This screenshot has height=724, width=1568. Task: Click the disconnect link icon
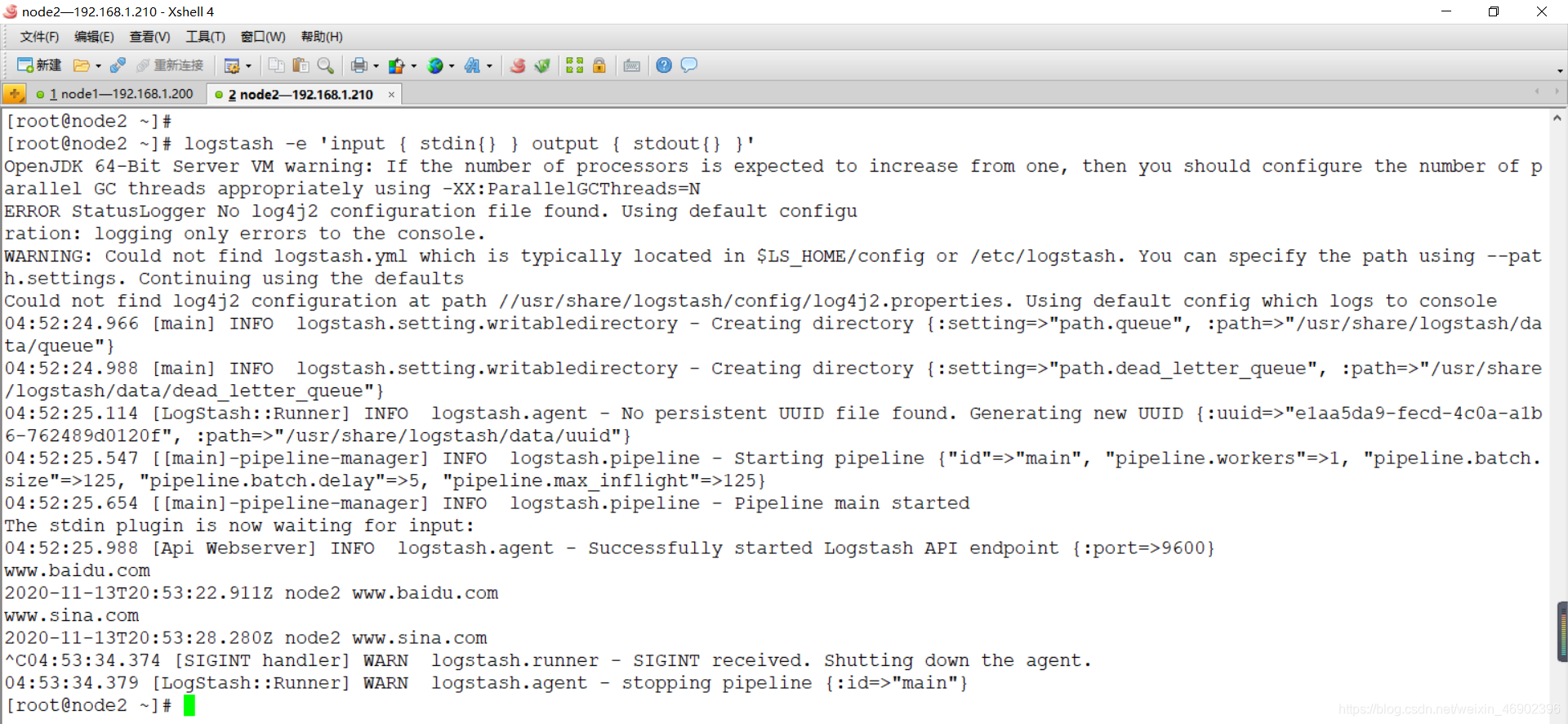click(118, 65)
